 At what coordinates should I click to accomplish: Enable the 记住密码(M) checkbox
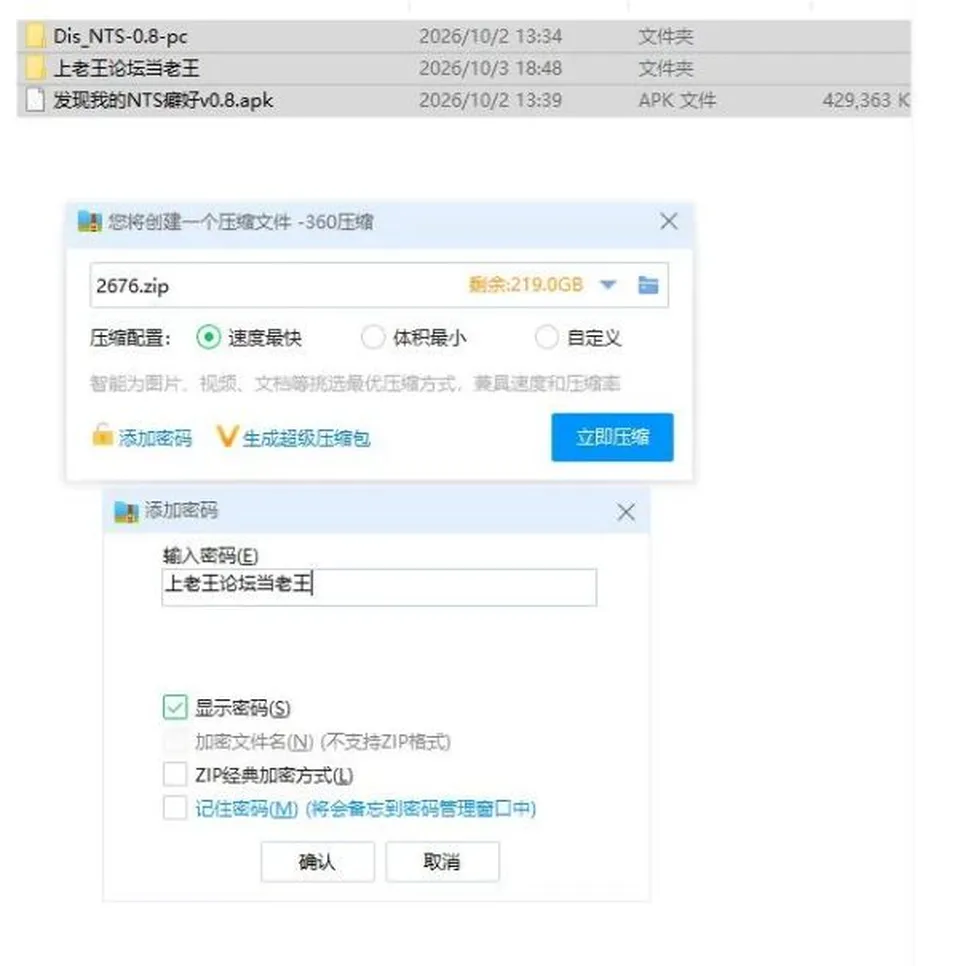coord(175,808)
